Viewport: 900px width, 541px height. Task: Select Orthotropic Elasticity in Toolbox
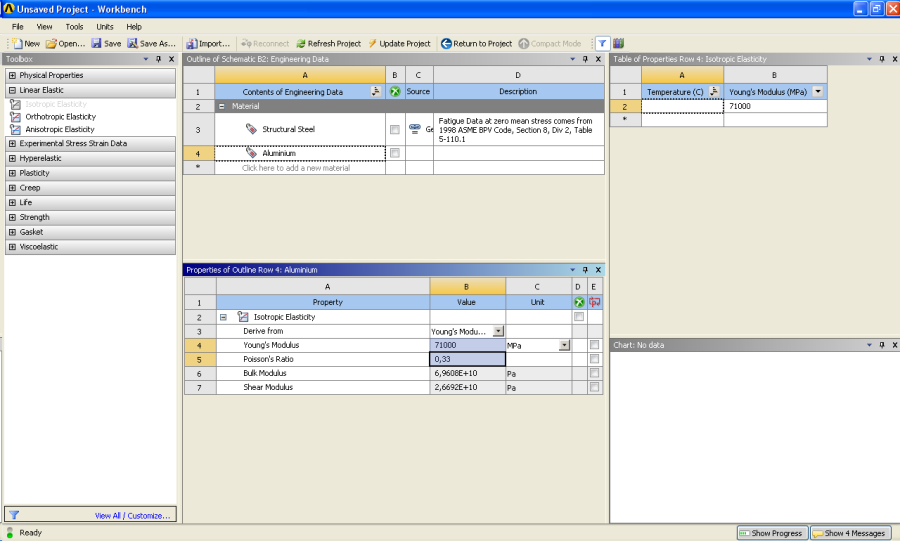click(60, 116)
